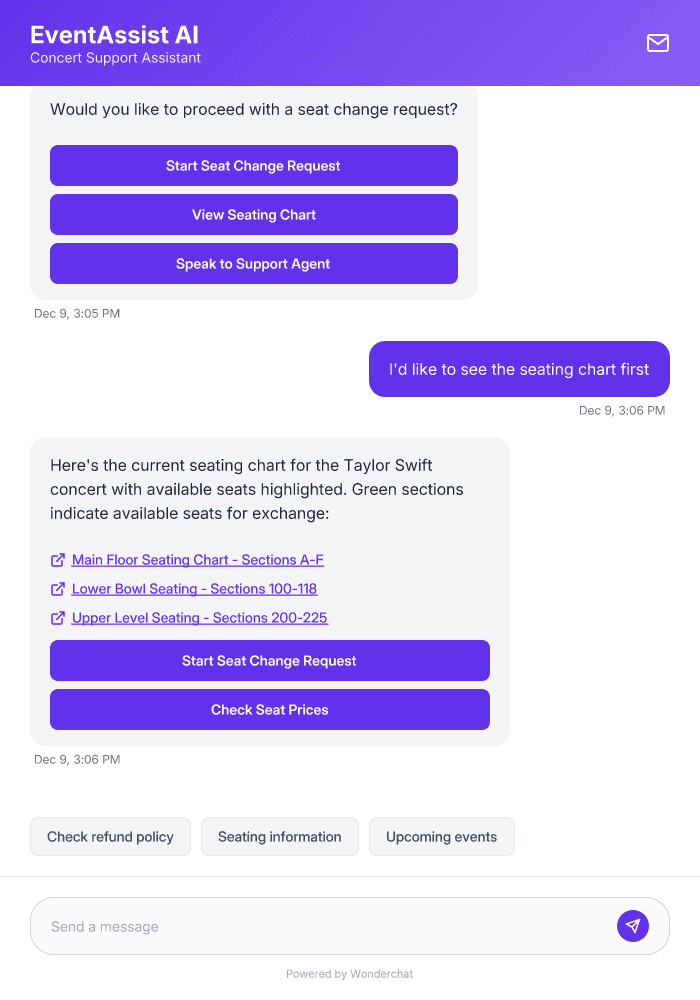Click the external link icon beside Main Floor Seating Chart
The height and width of the screenshot is (1000, 700).
click(57, 560)
